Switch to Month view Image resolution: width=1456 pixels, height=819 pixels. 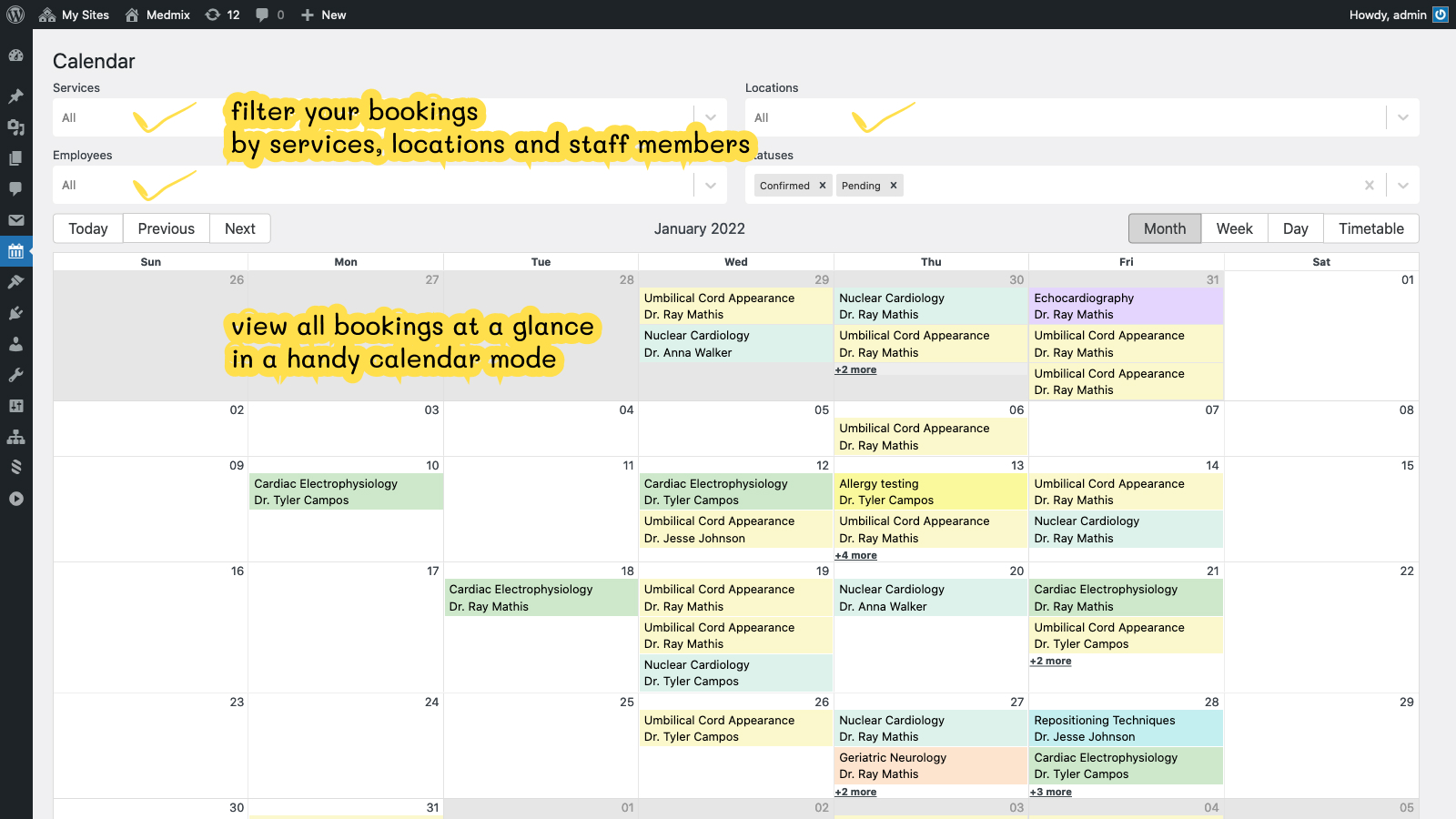(1165, 228)
